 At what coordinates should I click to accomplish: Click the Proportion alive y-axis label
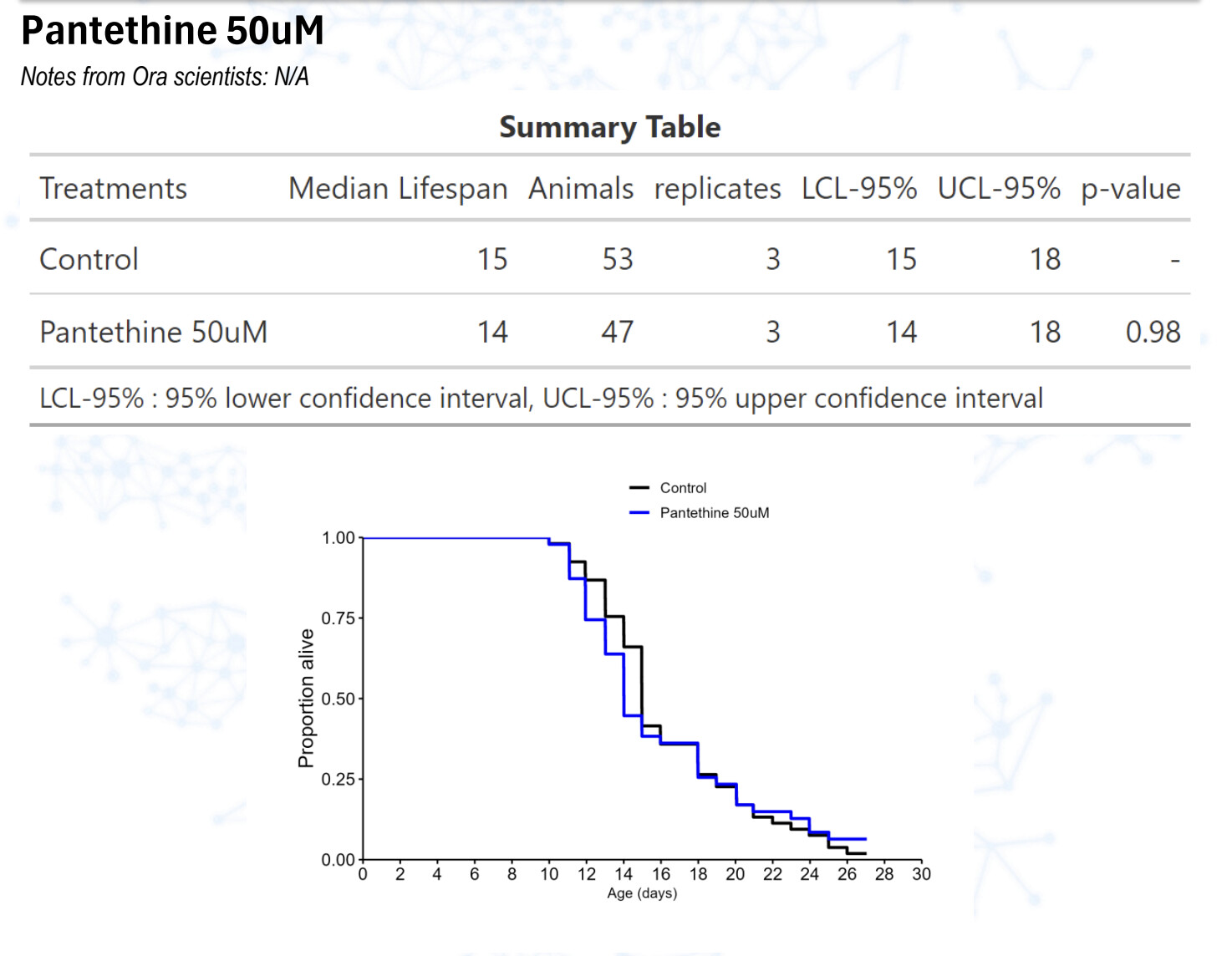tap(307, 699)
